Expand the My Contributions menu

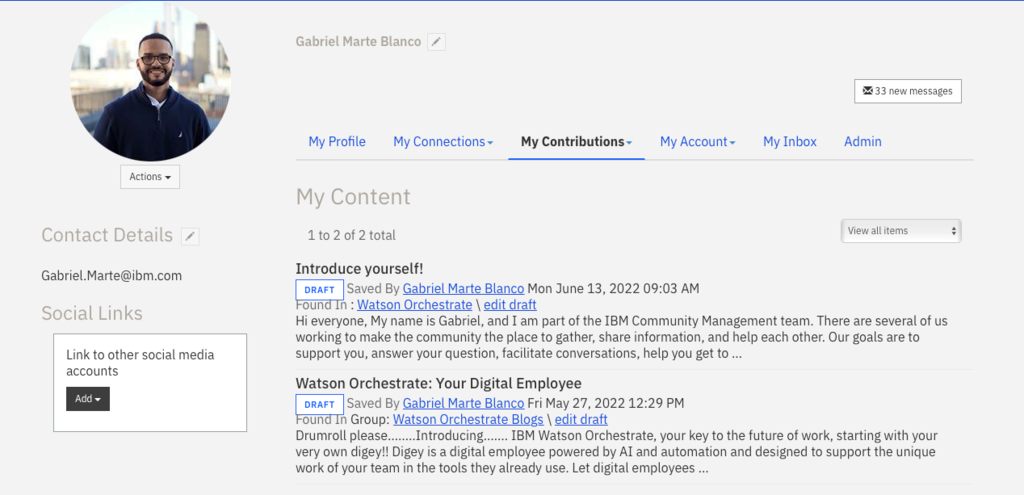pos(576,142)
